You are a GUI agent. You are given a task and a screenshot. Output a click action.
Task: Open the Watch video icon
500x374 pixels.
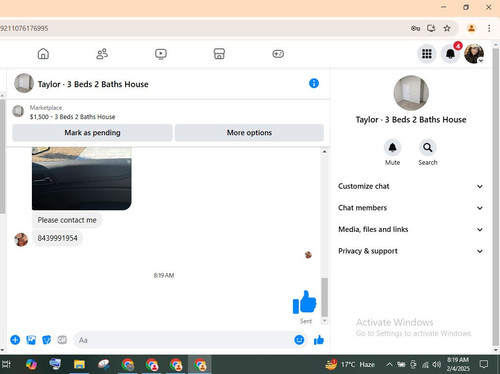pos(161,54)
